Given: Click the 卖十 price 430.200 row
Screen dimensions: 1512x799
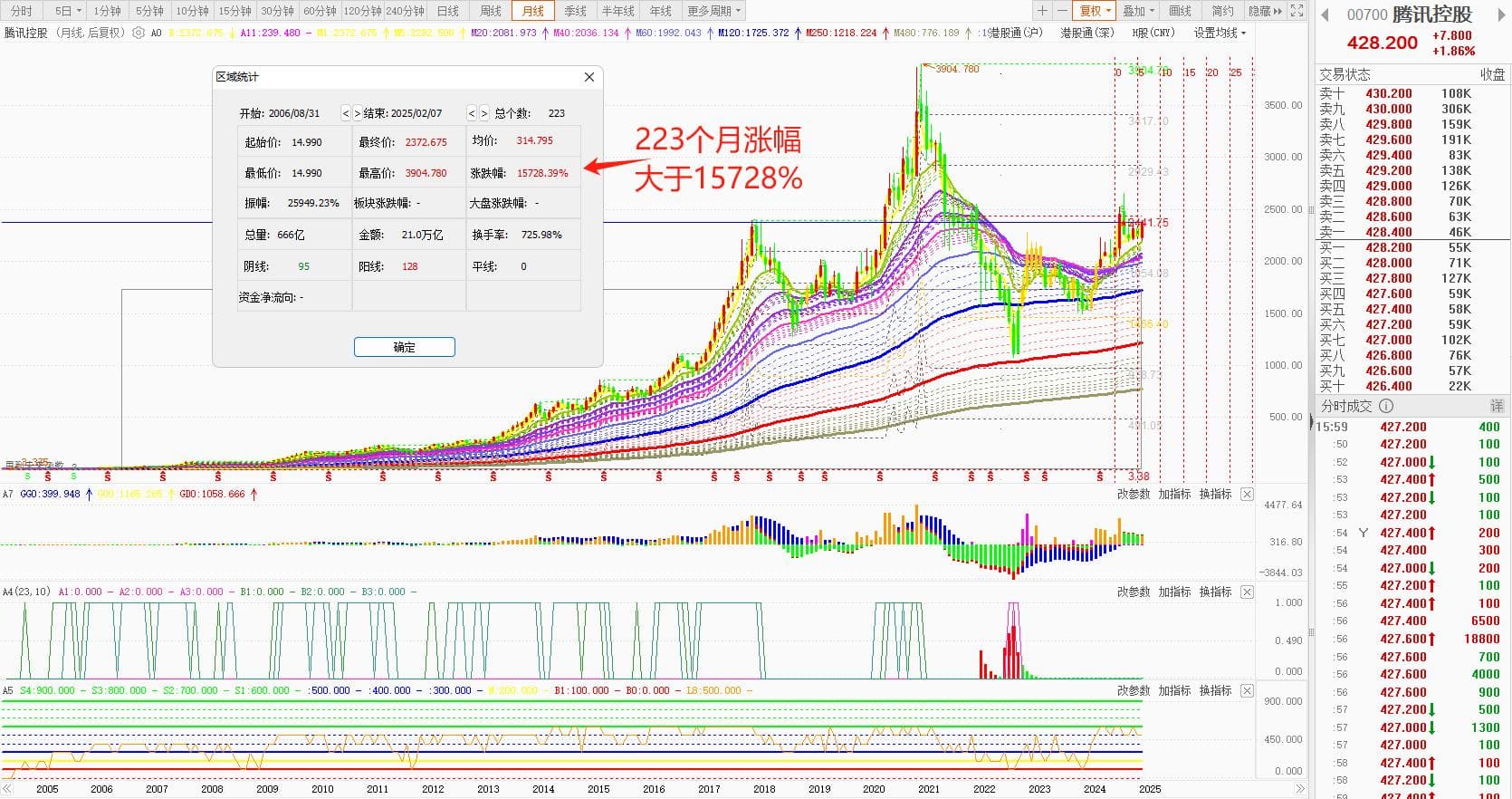Looking at the screenshot, I should tap(1412, 93).
